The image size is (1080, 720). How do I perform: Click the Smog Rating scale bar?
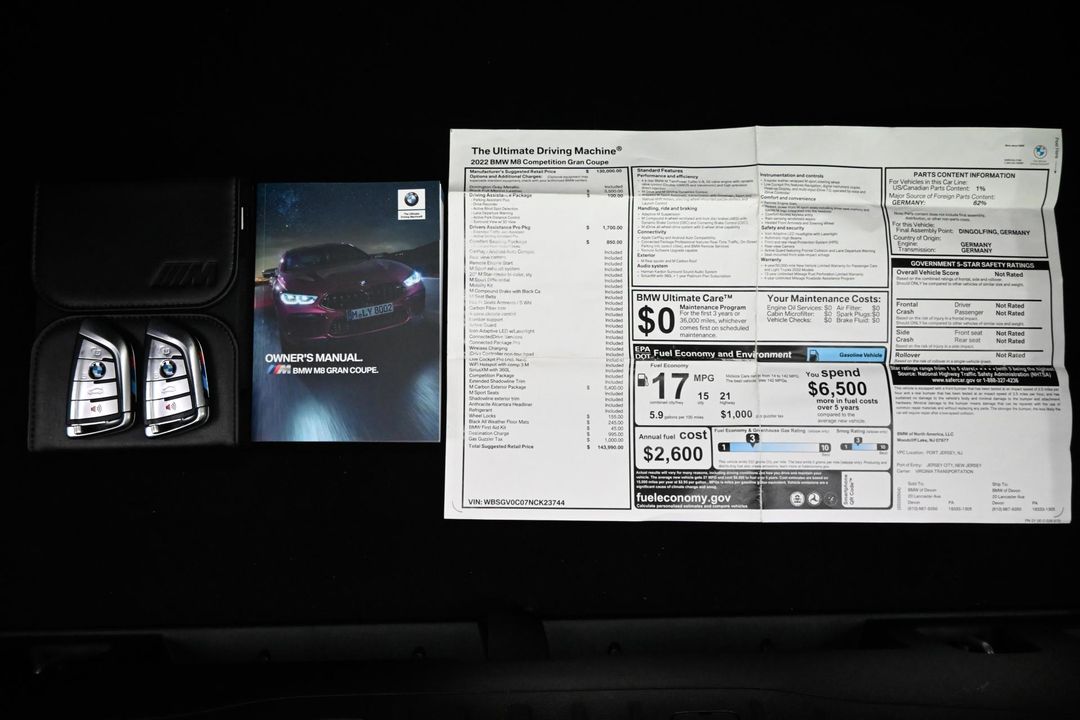pos(864,447)
